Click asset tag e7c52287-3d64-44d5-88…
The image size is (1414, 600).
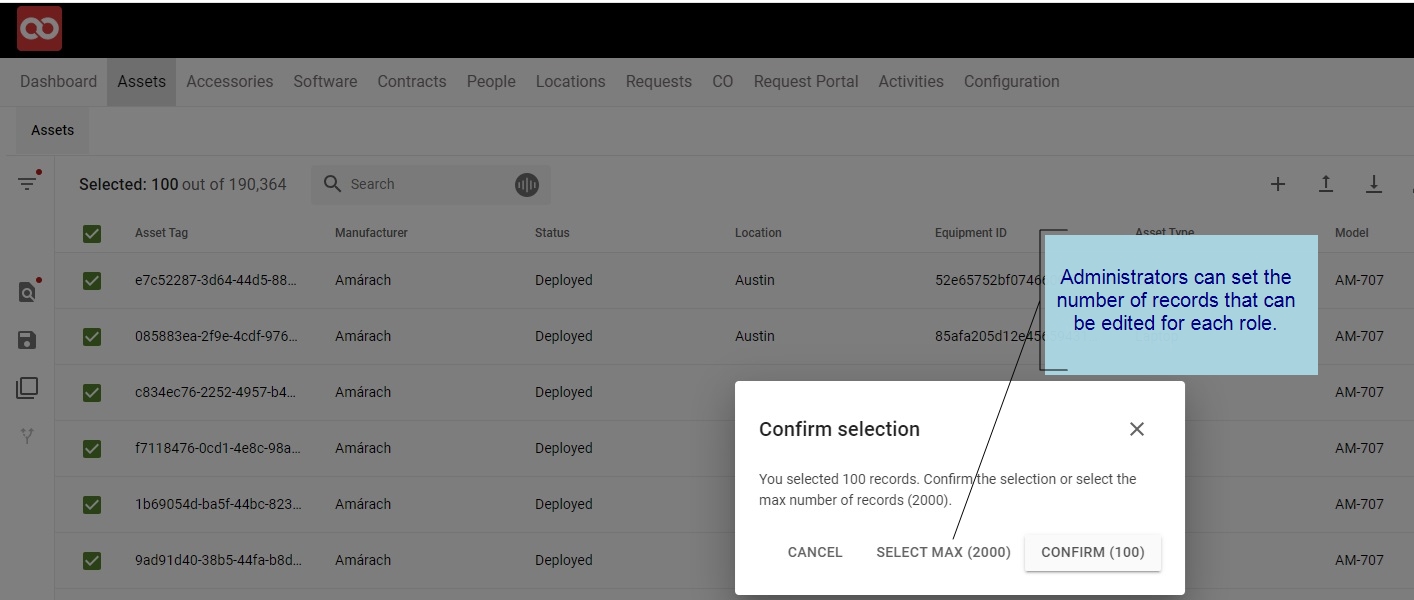216,280
